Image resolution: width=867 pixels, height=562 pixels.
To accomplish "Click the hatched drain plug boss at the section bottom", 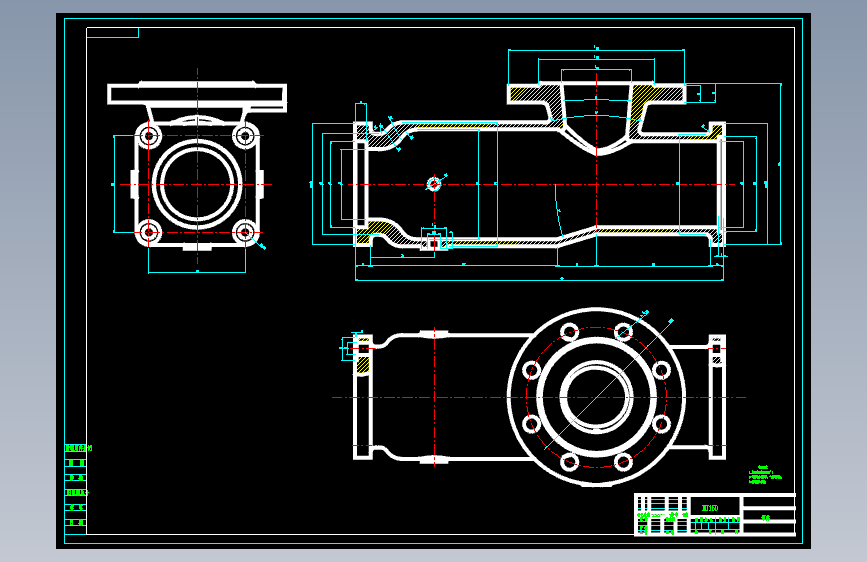I will pyautogui.click(x=434, y=242).
